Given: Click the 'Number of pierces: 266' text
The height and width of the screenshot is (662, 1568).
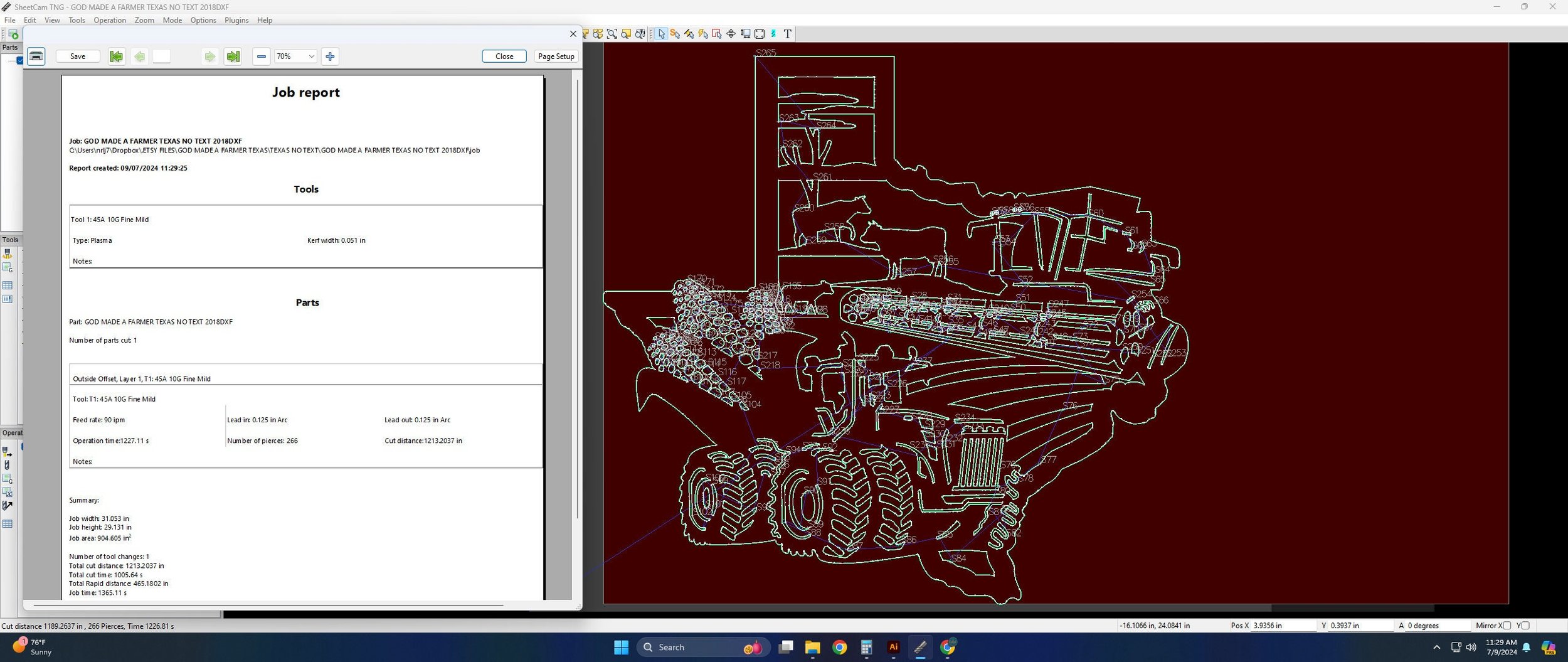Looking at the screenshot, I should (262, 440).
